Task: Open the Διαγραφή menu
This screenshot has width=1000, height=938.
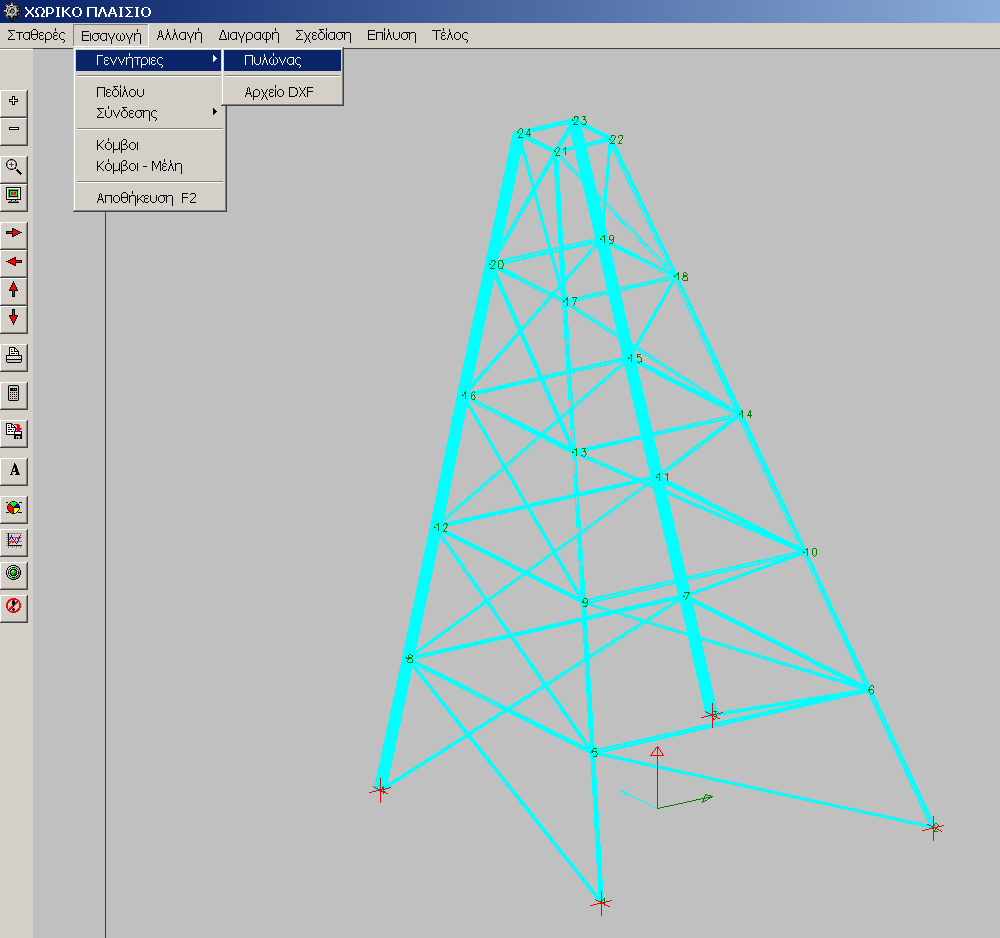Action: (249, 35)
